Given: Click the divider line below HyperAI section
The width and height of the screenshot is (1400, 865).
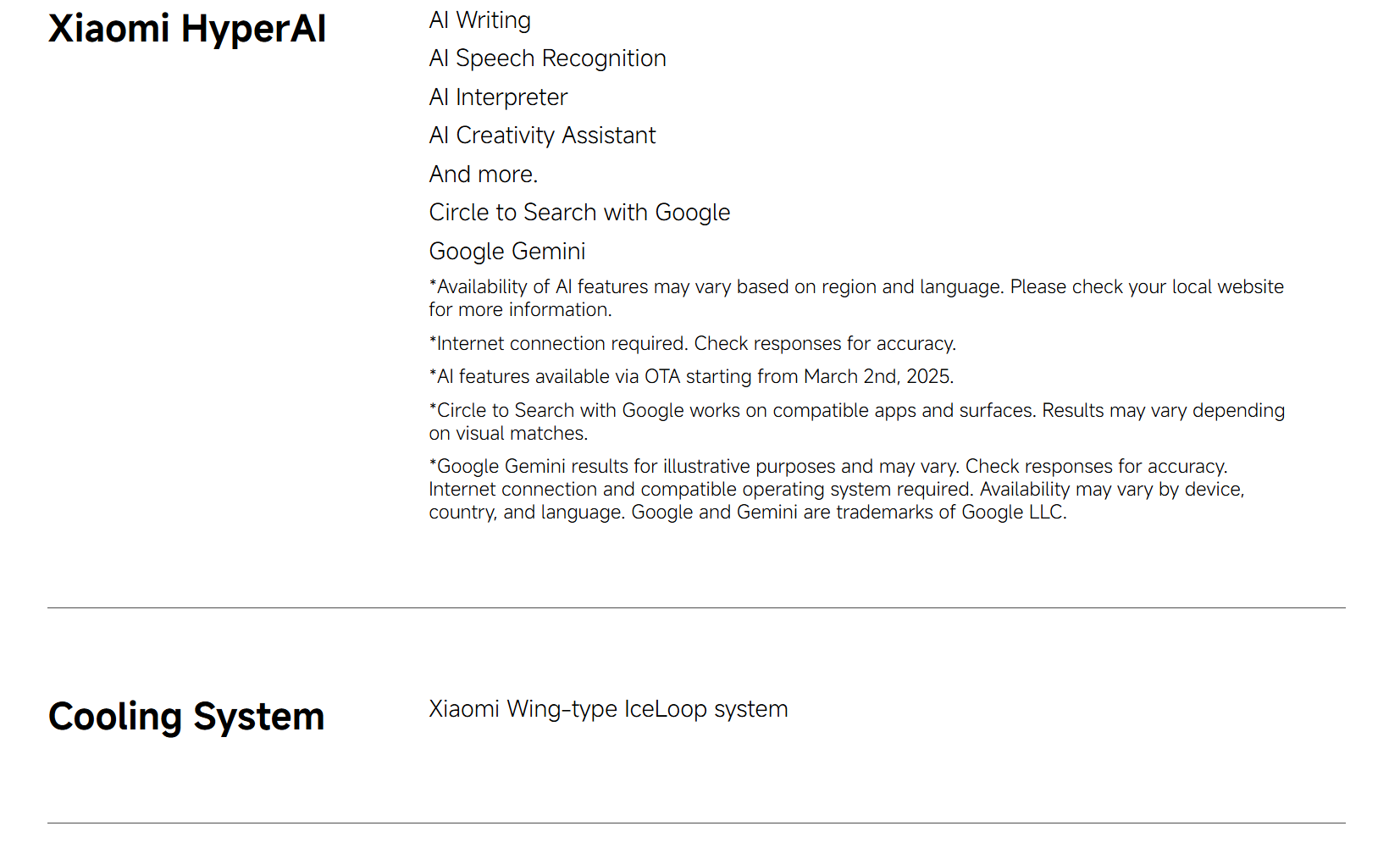Looking at the screenshot, I should click(x=696, y=608).
